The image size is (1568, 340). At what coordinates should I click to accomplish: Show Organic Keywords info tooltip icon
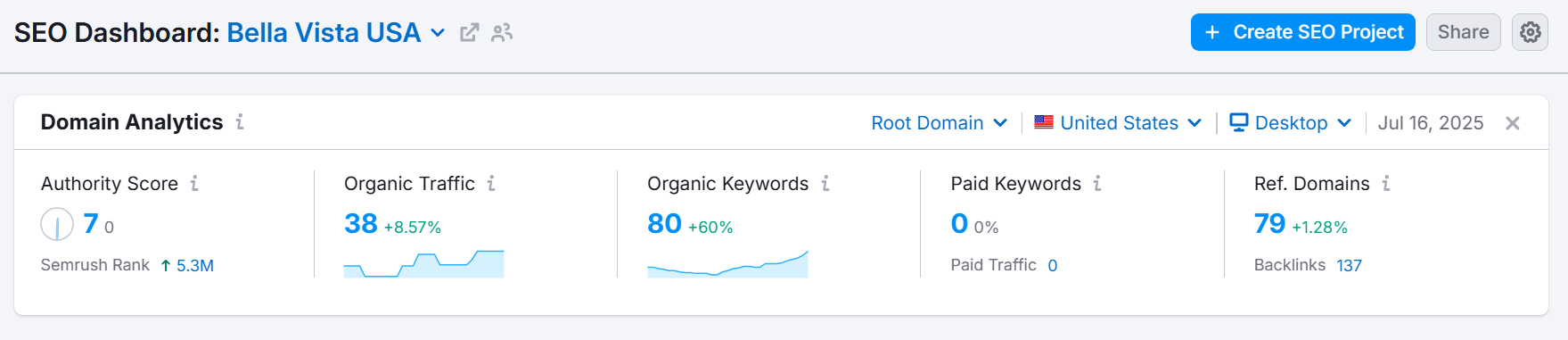tap(825, 183)
